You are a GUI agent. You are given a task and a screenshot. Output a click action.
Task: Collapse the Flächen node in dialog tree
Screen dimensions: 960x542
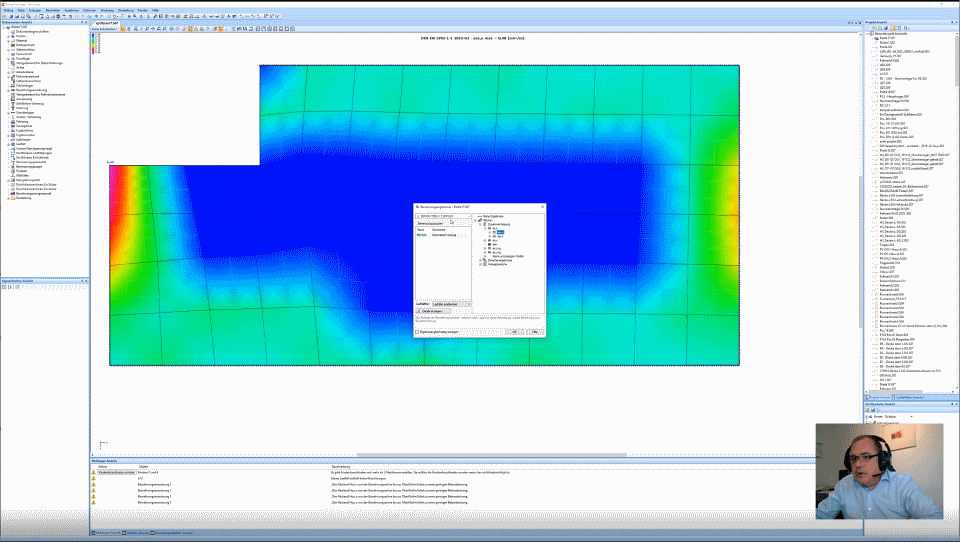(476, 220)
